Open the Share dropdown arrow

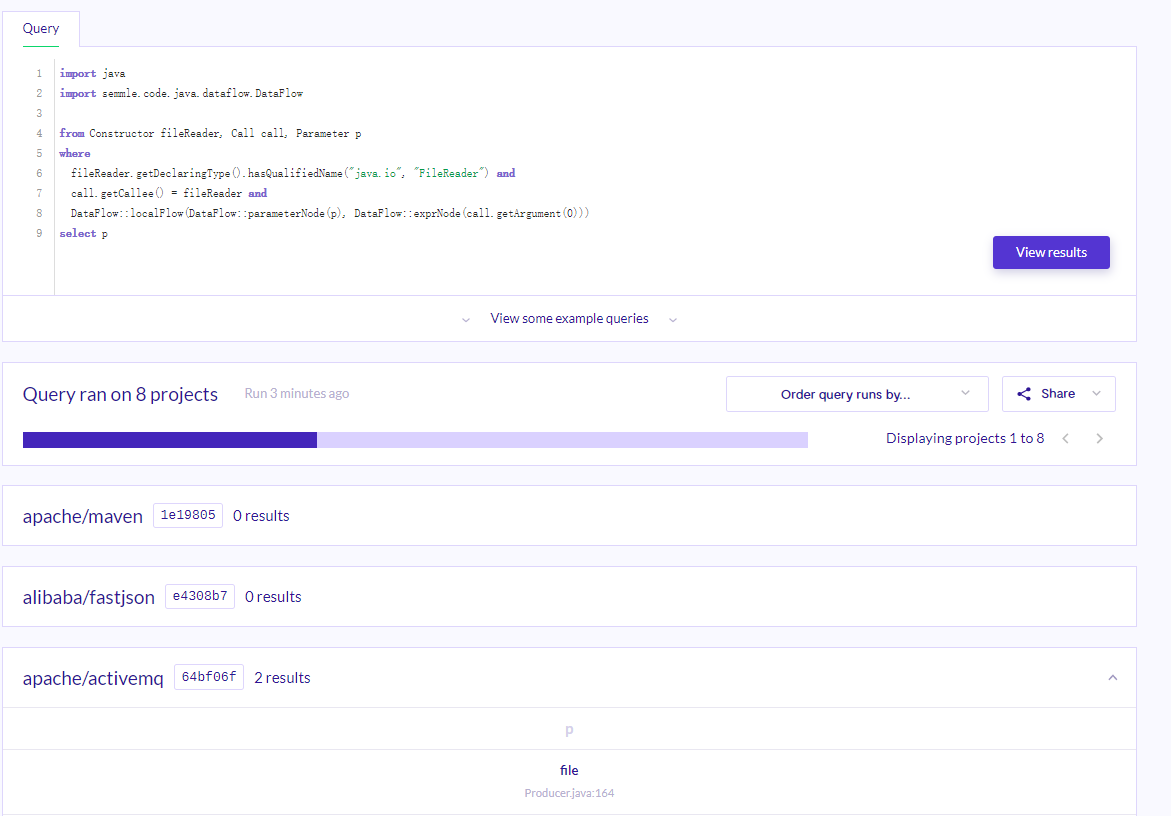1096,393
